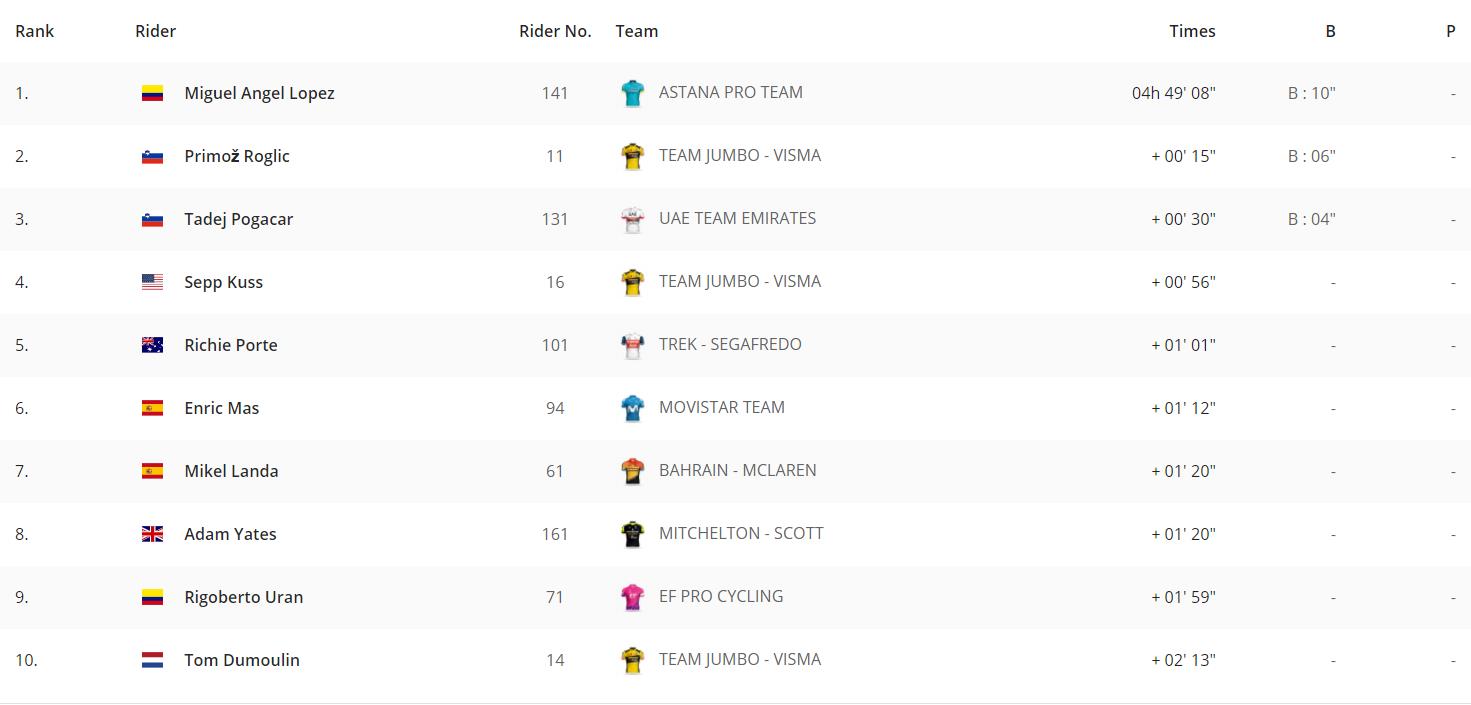Click the Bahrain - McLaren jersey icon
Screen dimensions: 1471x705
pyautogui.click(x=632, y=471)
